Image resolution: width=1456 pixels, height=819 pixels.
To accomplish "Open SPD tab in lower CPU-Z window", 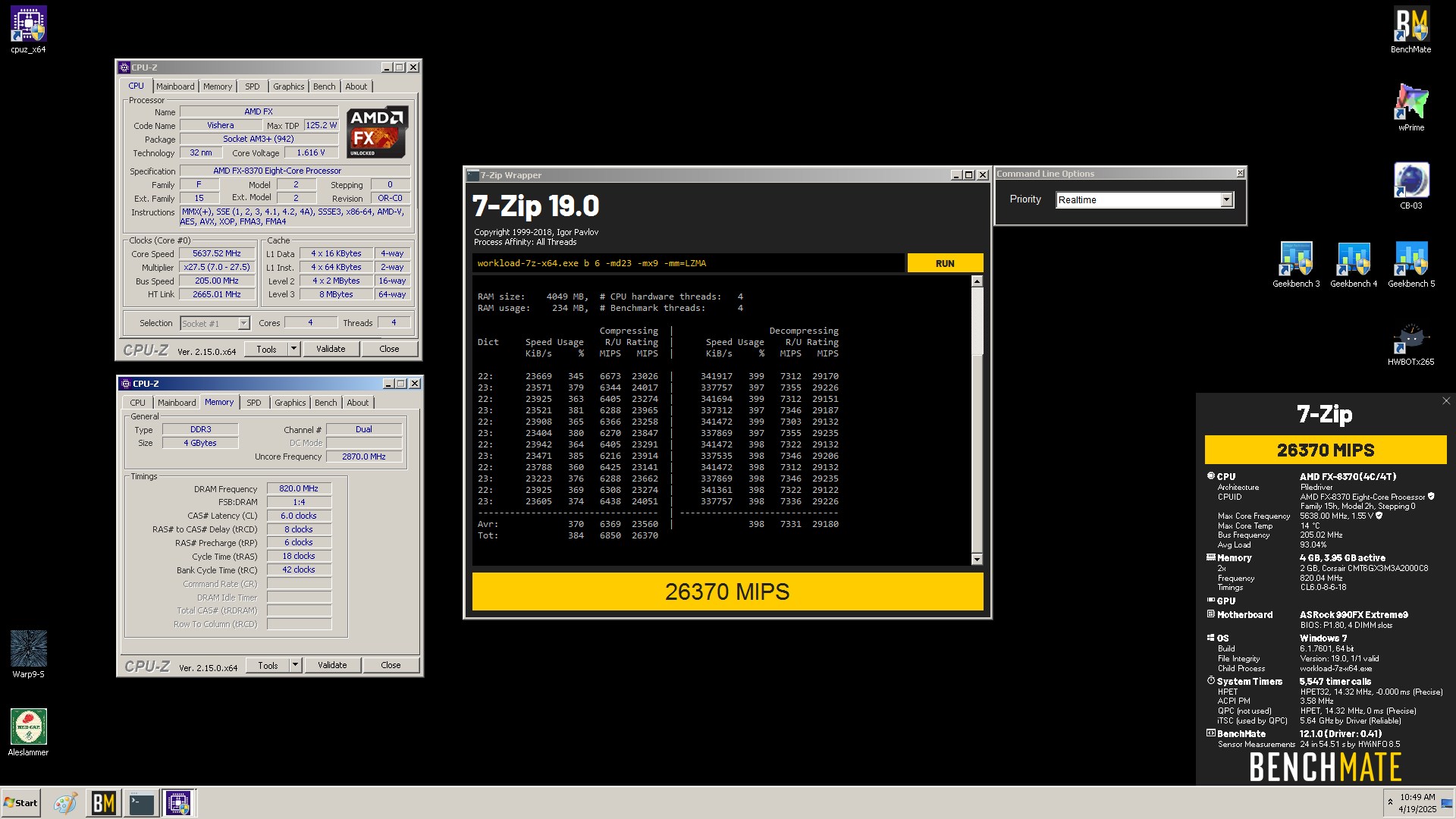I will click(254, 403).
